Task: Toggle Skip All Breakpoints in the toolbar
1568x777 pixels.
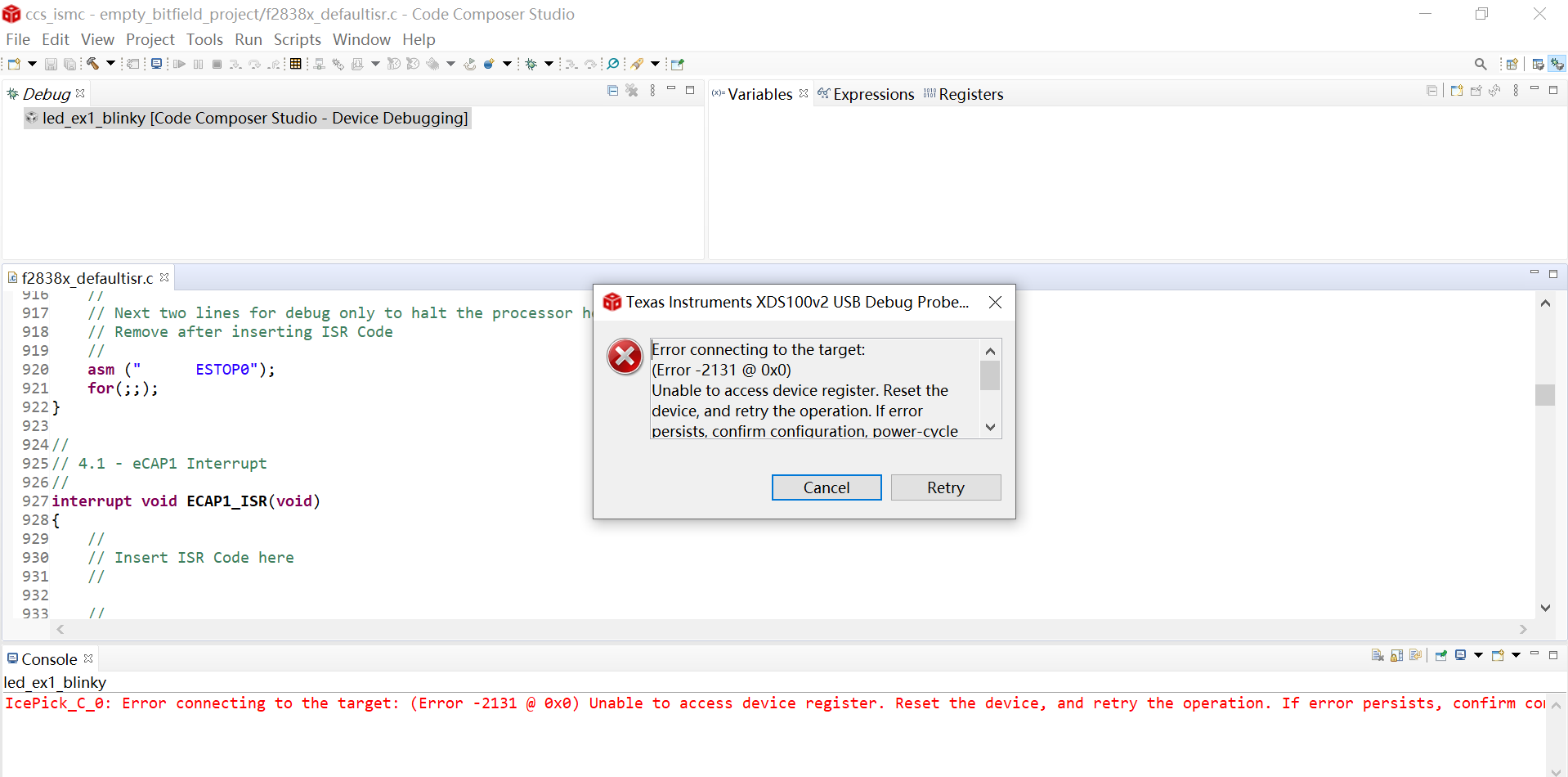Action: tap(613, 64)
